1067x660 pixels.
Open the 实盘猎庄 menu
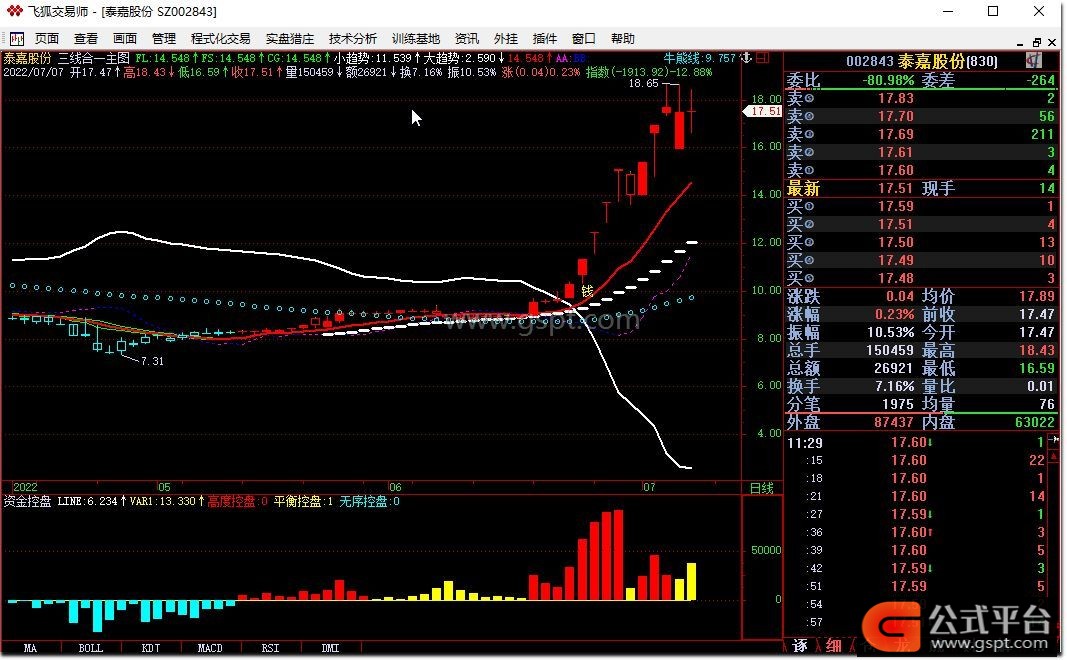pos(290,39)
